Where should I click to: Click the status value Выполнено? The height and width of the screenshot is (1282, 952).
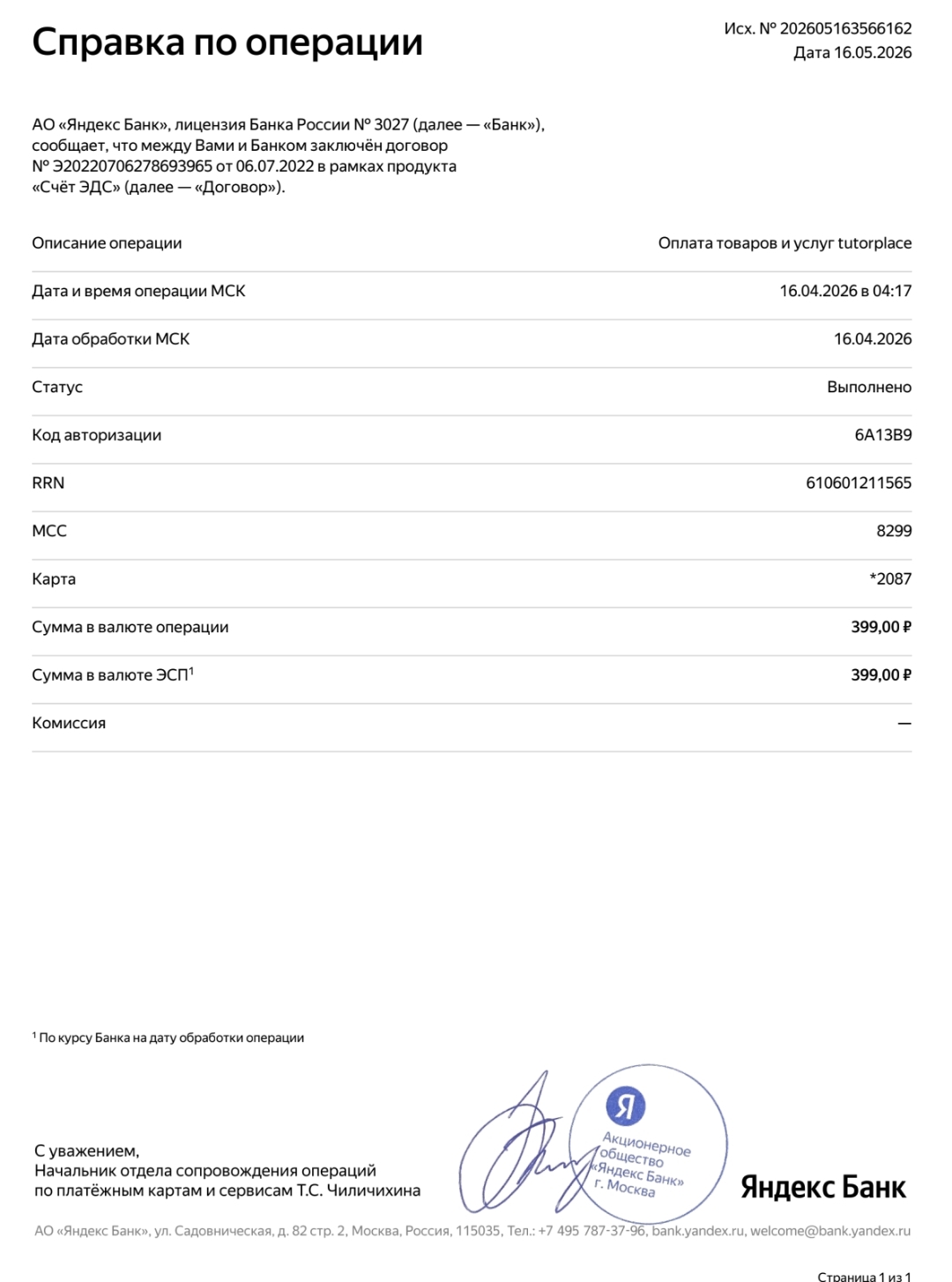pos(869,387)
